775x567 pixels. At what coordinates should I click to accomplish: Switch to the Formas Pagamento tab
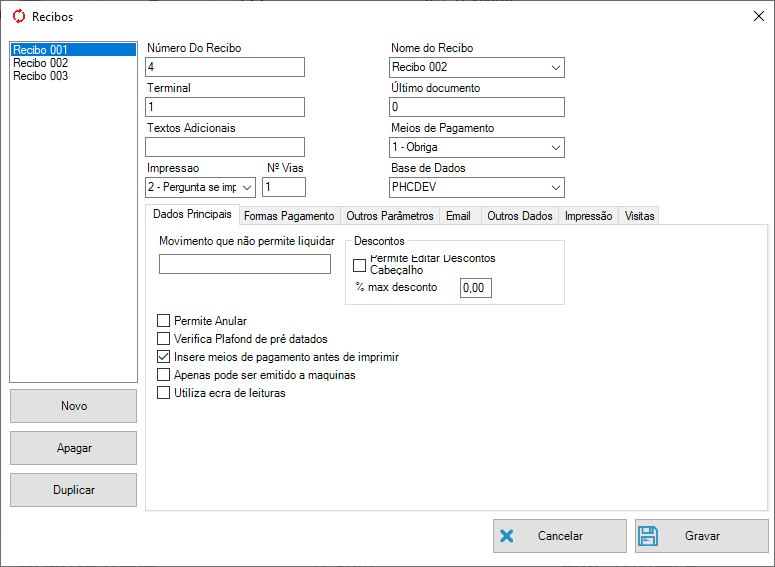pos(289,216)
